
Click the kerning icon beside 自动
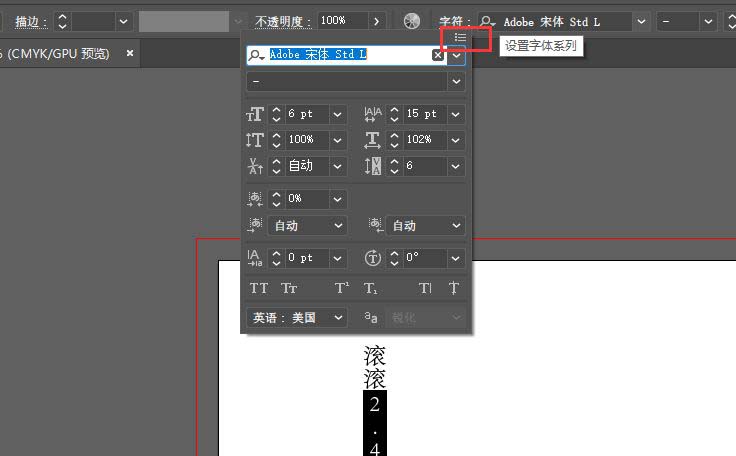pos(255,166)
